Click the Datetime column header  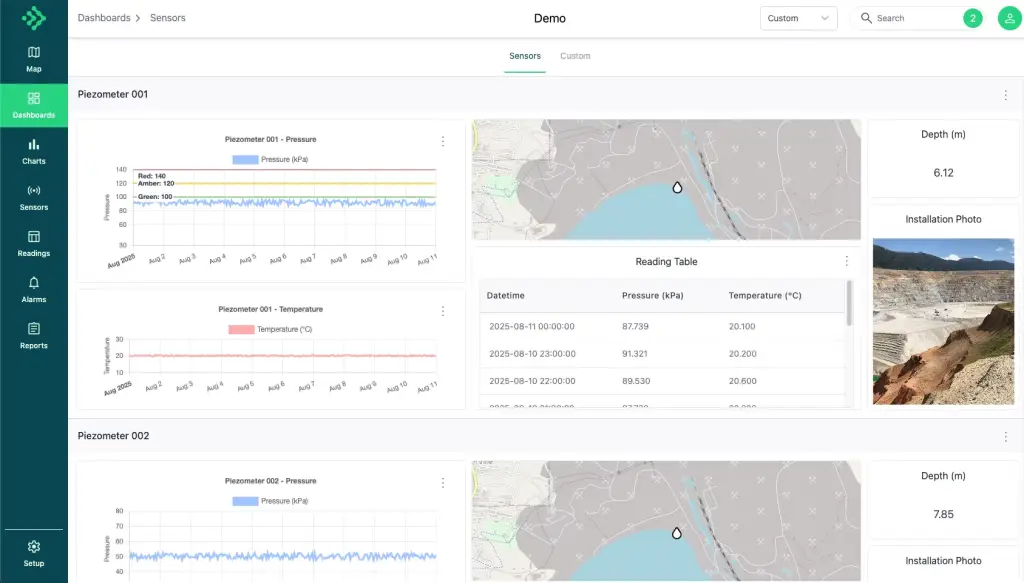pos(505,296)
